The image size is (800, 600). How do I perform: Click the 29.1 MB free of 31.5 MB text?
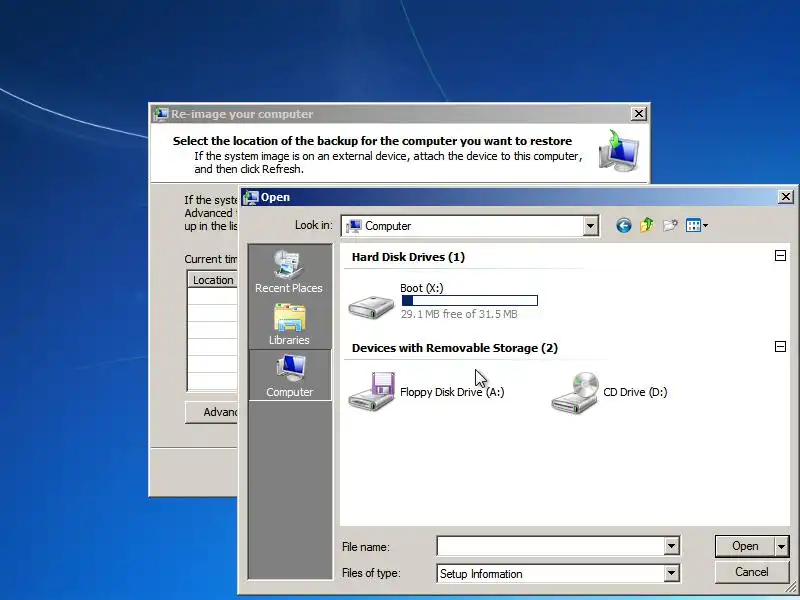point(459,314)
